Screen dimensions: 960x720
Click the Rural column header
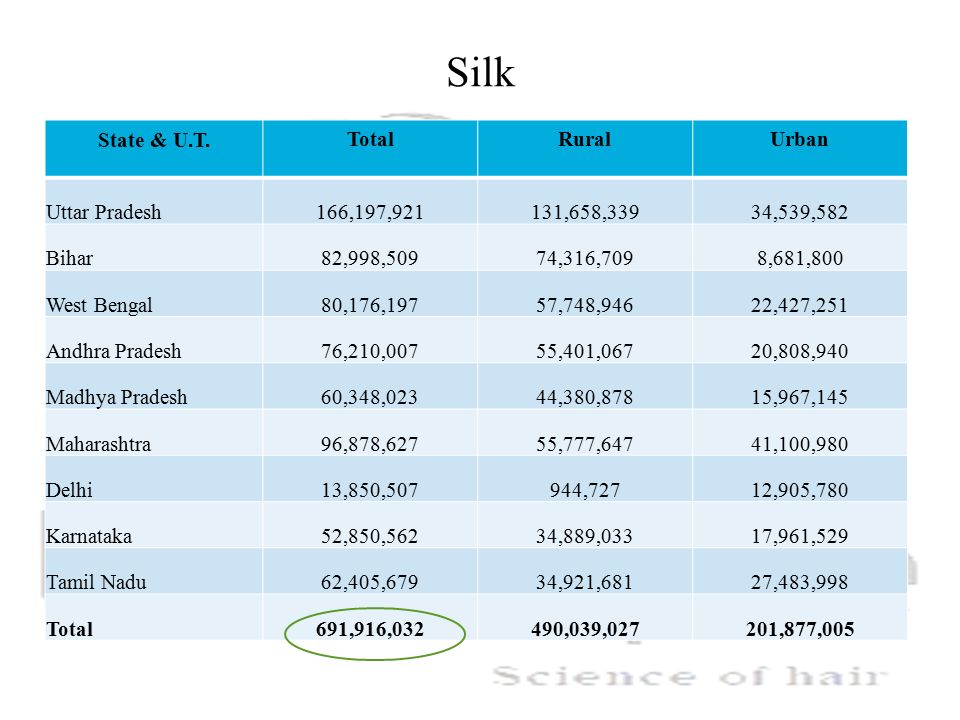(585, 140)
